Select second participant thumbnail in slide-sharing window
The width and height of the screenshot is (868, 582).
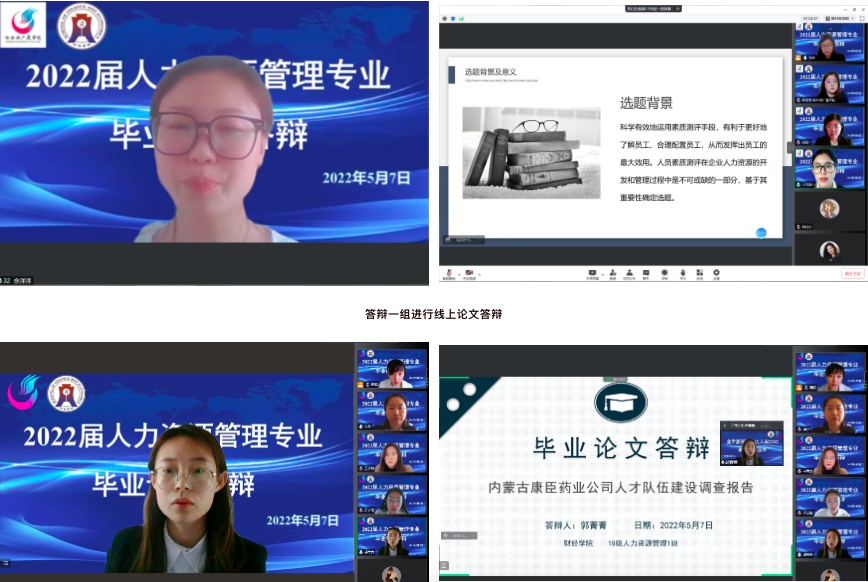point(829,84)
